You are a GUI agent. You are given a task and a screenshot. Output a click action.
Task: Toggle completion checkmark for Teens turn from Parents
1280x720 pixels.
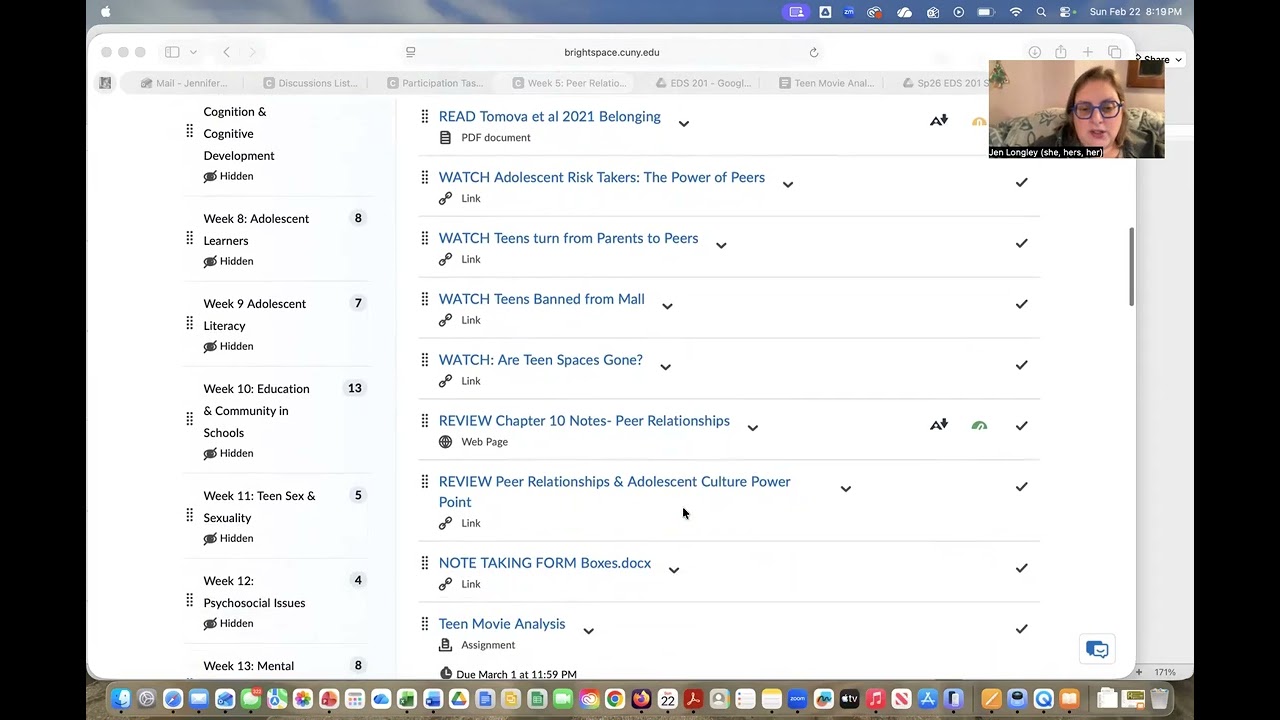[1021, 244]
